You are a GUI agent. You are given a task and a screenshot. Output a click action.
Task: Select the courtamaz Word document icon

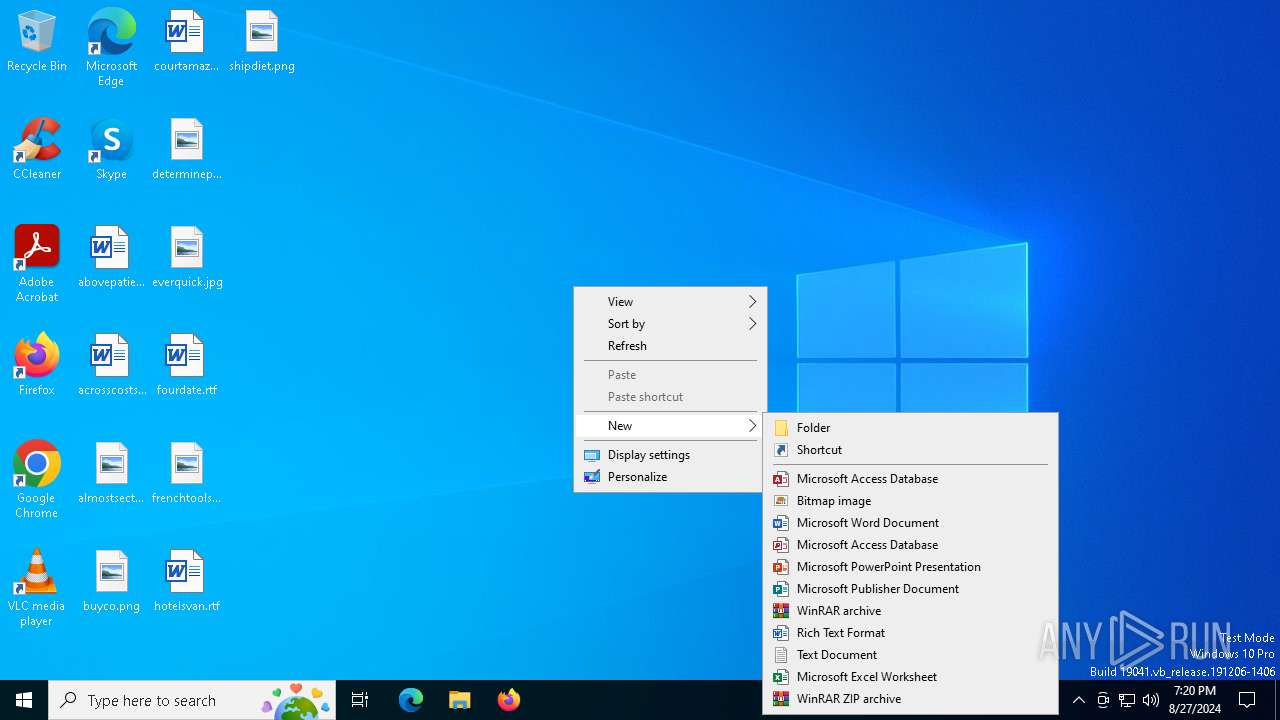186,42
